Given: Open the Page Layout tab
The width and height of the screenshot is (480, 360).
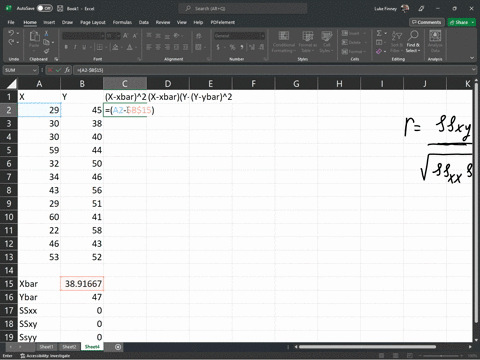Looking at the screenshot, I should (x=93, y=22).
